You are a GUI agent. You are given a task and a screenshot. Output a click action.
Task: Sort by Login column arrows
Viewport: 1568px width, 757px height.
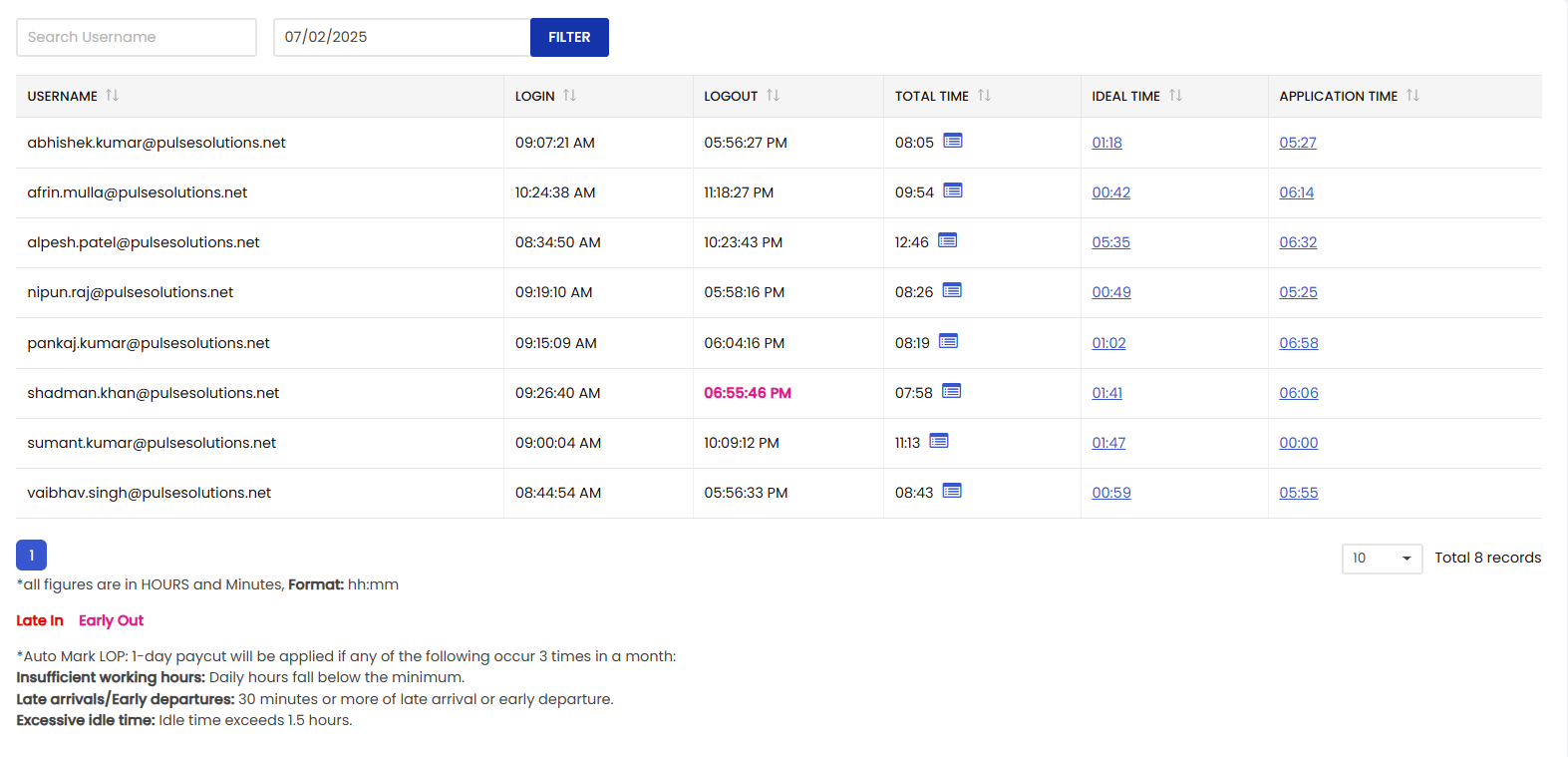tap(569, 96)
